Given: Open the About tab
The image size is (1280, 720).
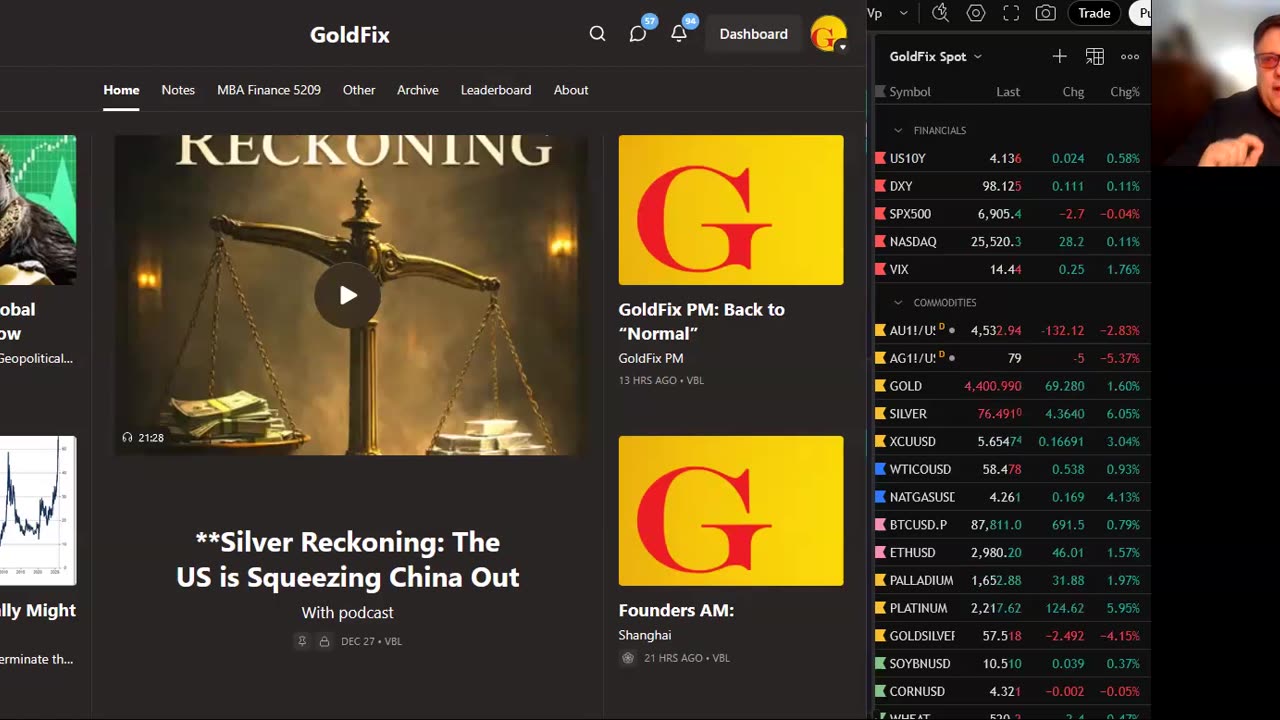Looking at the screenshot, I should click(x=571, y=90).
